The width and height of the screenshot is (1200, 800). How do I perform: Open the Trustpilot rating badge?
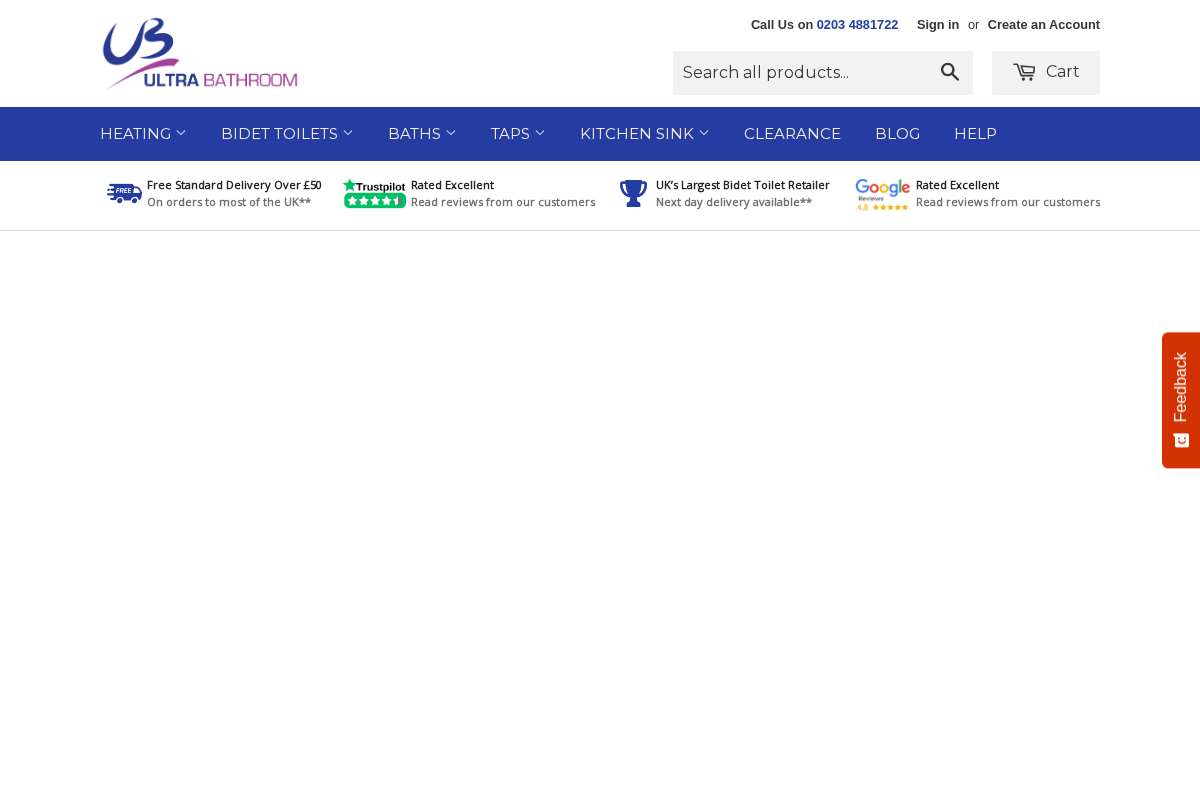(374, 192)
